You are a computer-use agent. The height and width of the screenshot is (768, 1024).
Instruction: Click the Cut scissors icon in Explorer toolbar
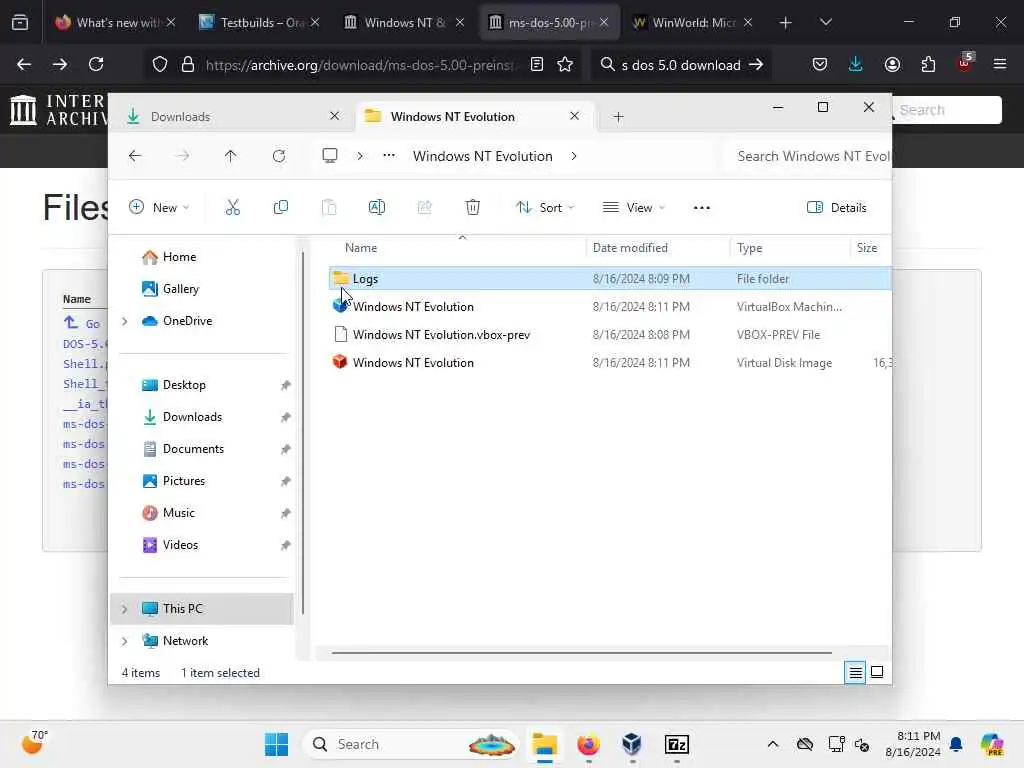click(x=232, y=208)
